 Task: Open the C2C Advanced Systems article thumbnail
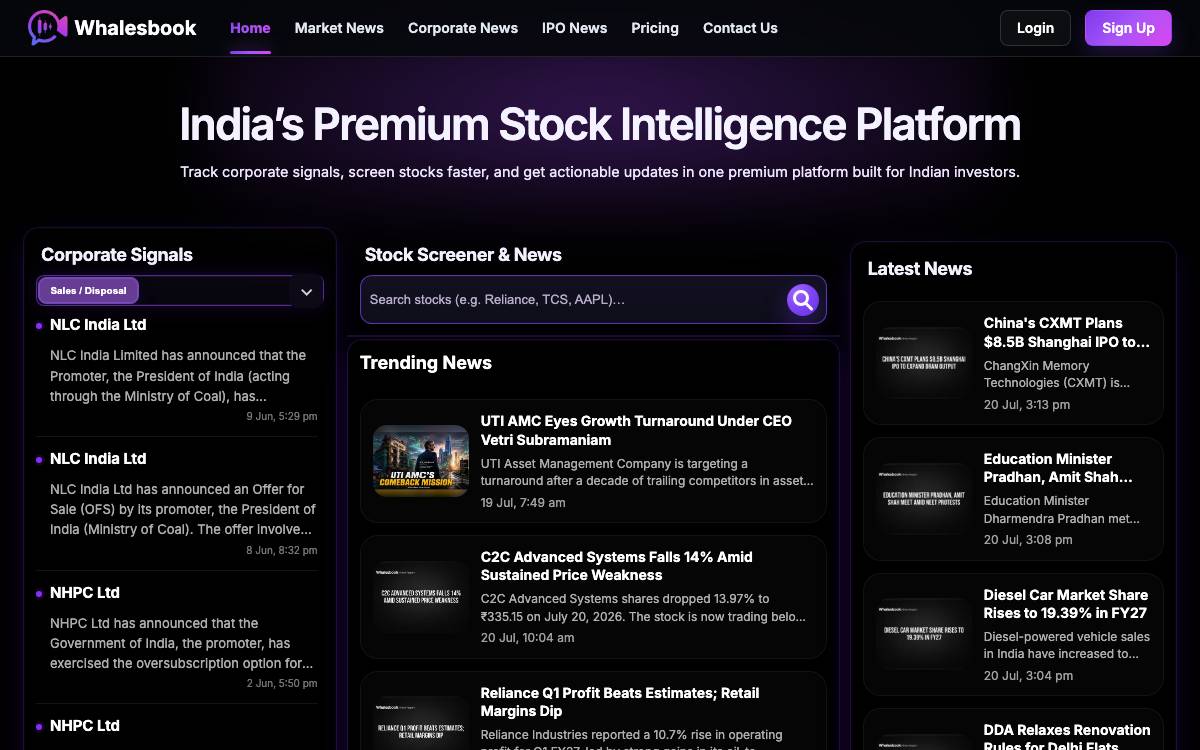(x=421, y=597)
